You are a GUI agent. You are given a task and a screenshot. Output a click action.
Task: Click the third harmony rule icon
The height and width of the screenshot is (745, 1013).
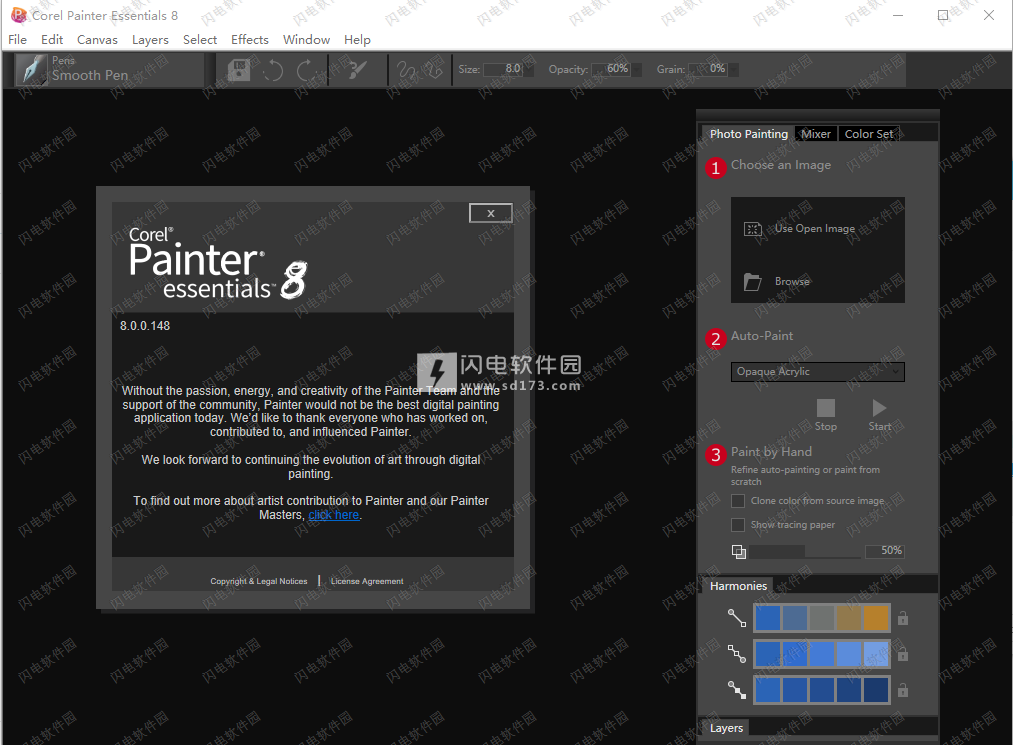(x=737, y=690)
